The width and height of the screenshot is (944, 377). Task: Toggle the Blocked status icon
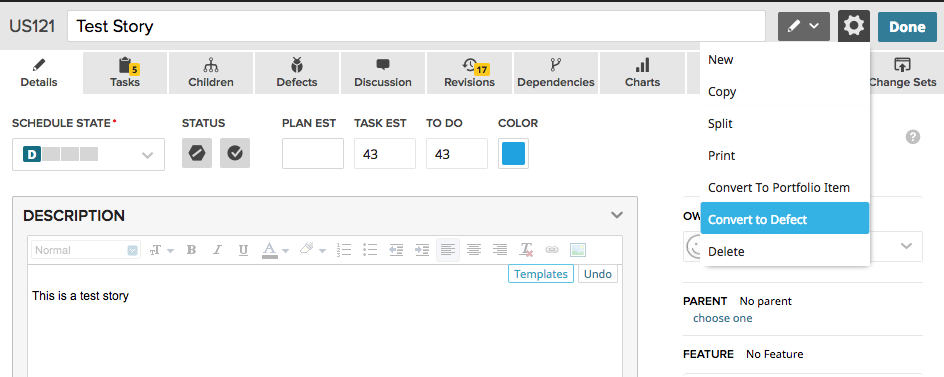[x=197, y=153]
